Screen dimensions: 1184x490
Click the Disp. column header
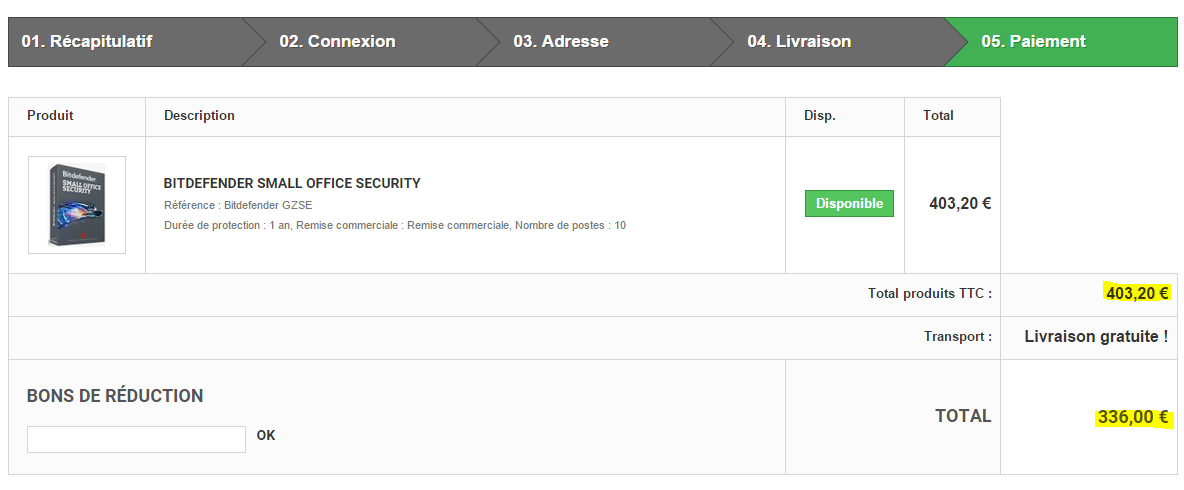[x=819, y=116]
